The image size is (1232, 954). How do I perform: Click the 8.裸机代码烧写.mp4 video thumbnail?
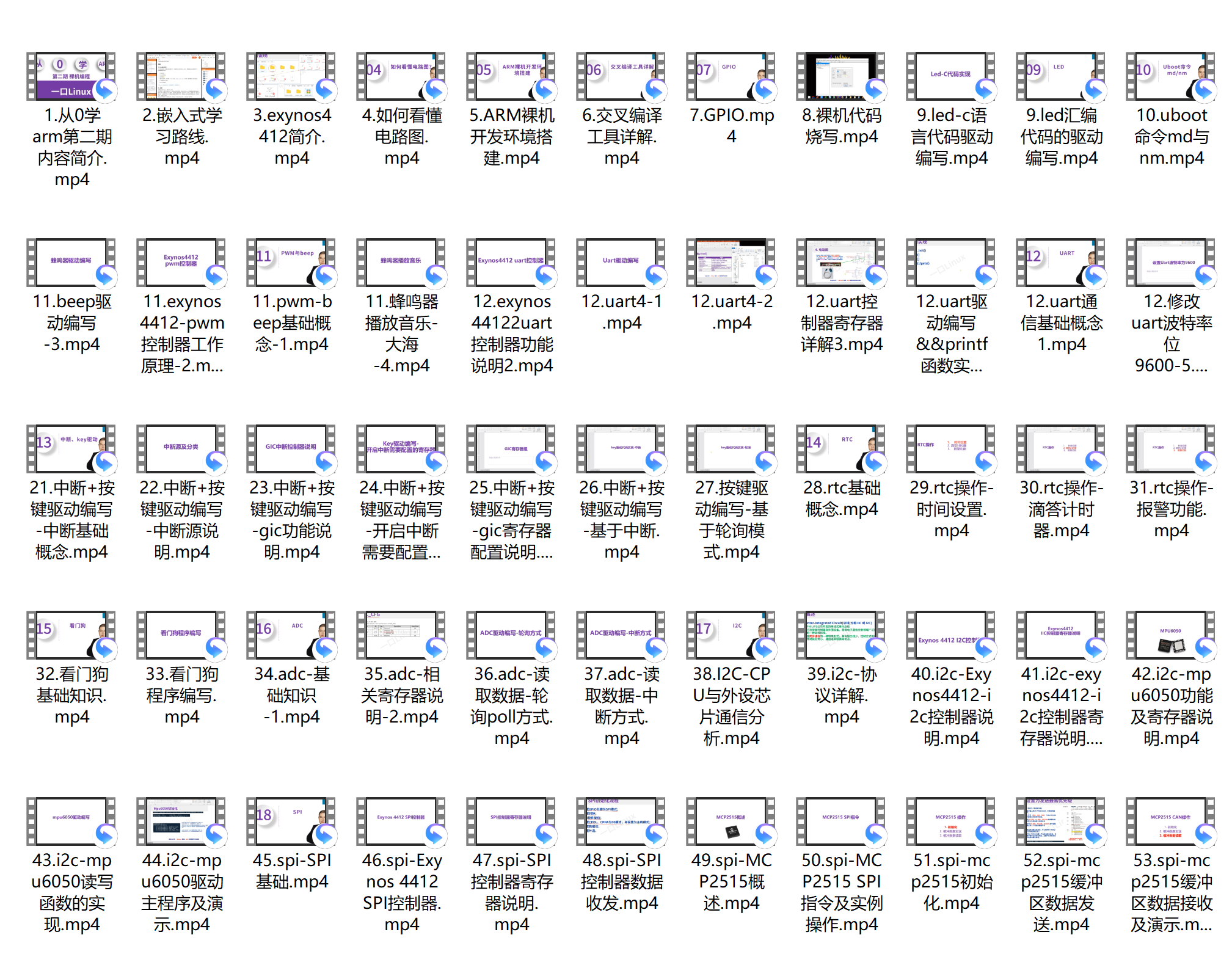pos(841,76)
